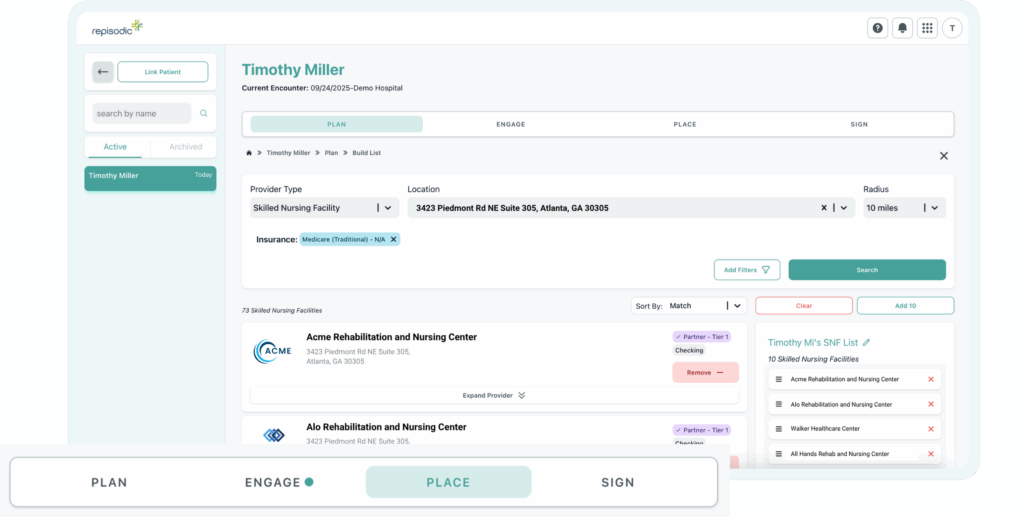The width and height of the screenshot is (1024, 517).
Task: Remove Walker Healthcare Center from list
Action: tap(931, 429)
